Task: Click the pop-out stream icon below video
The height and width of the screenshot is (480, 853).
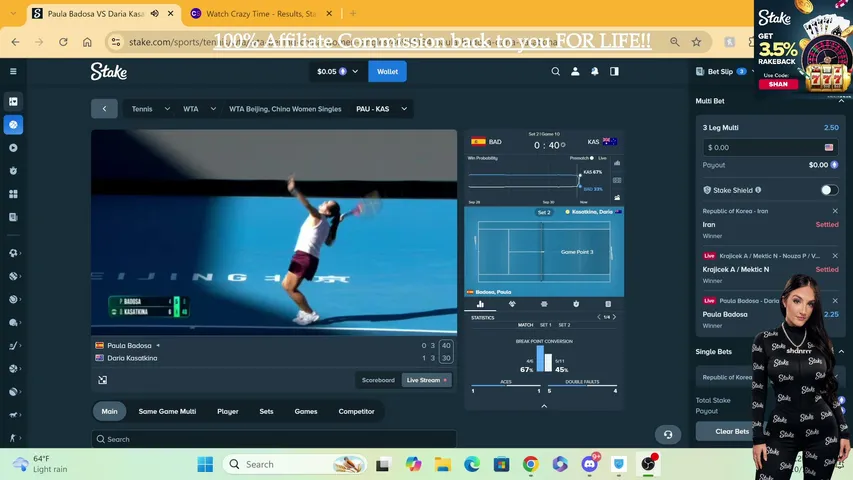Action: pyautogui.click(x=102, y=380)
